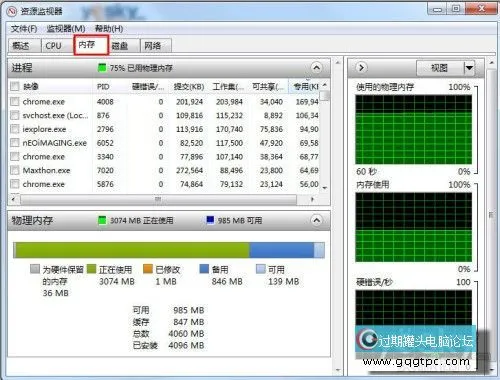This screenshot has width=500, height=380.
Task: Click the 已安装 4096 MB value
Action: 186,345
